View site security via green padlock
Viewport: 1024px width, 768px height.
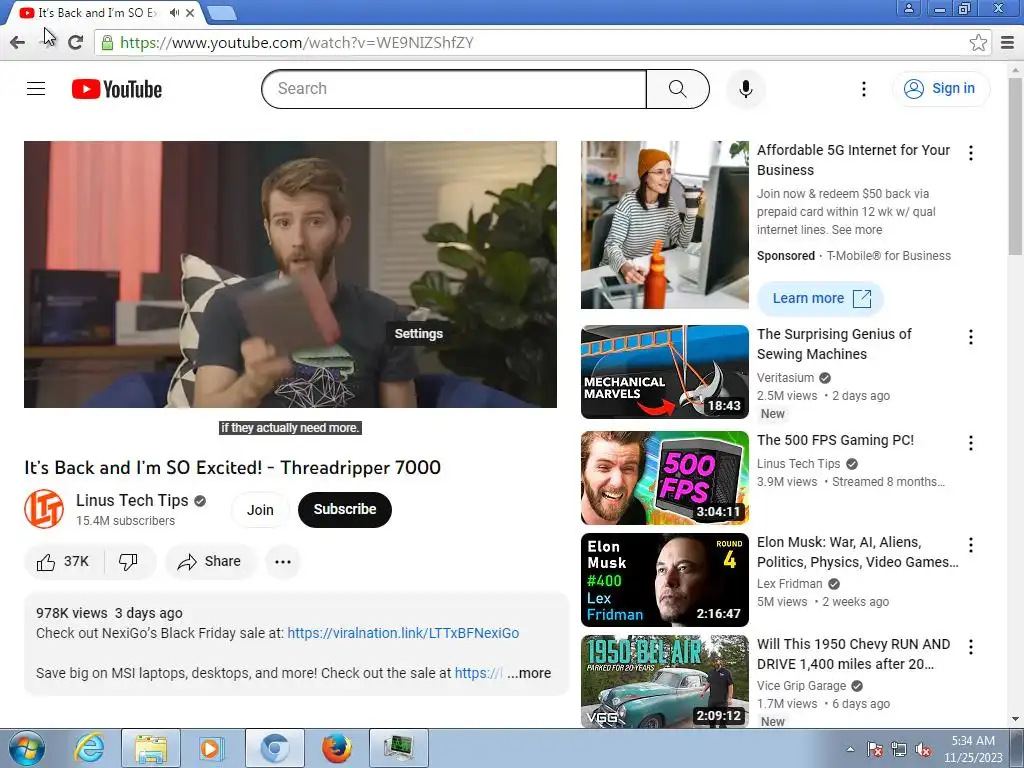pyautogui.click(x=107, y=42)
